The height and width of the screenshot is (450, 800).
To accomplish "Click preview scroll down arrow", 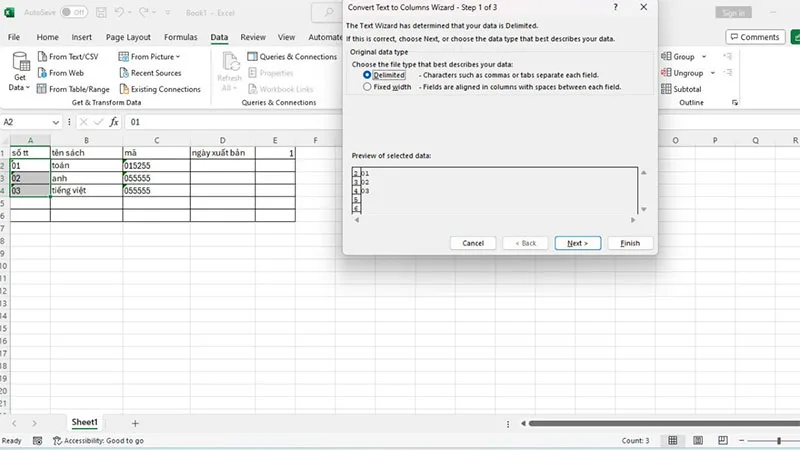I will point(644,209).
